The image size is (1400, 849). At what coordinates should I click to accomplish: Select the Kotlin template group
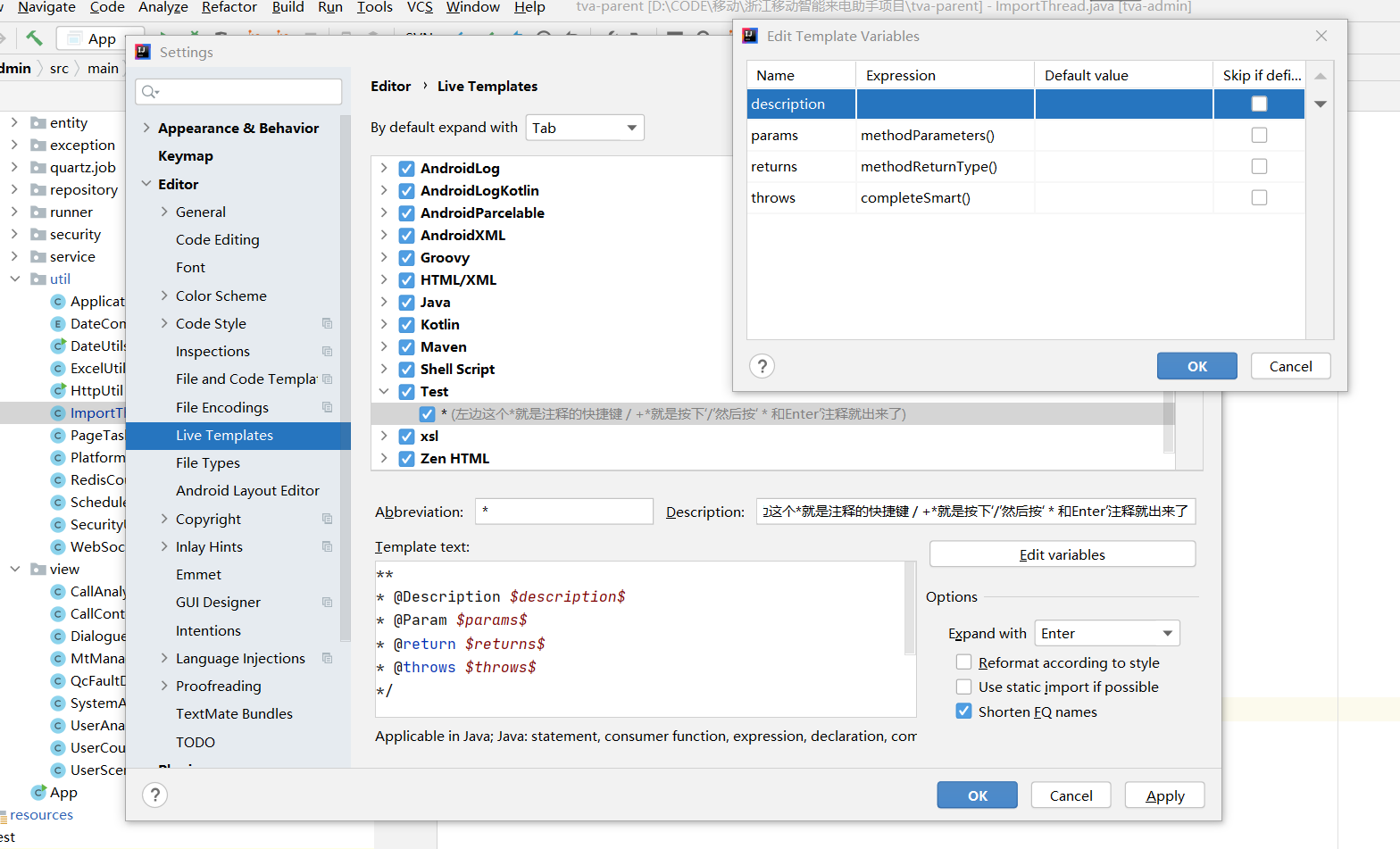[x=440, y=324]
